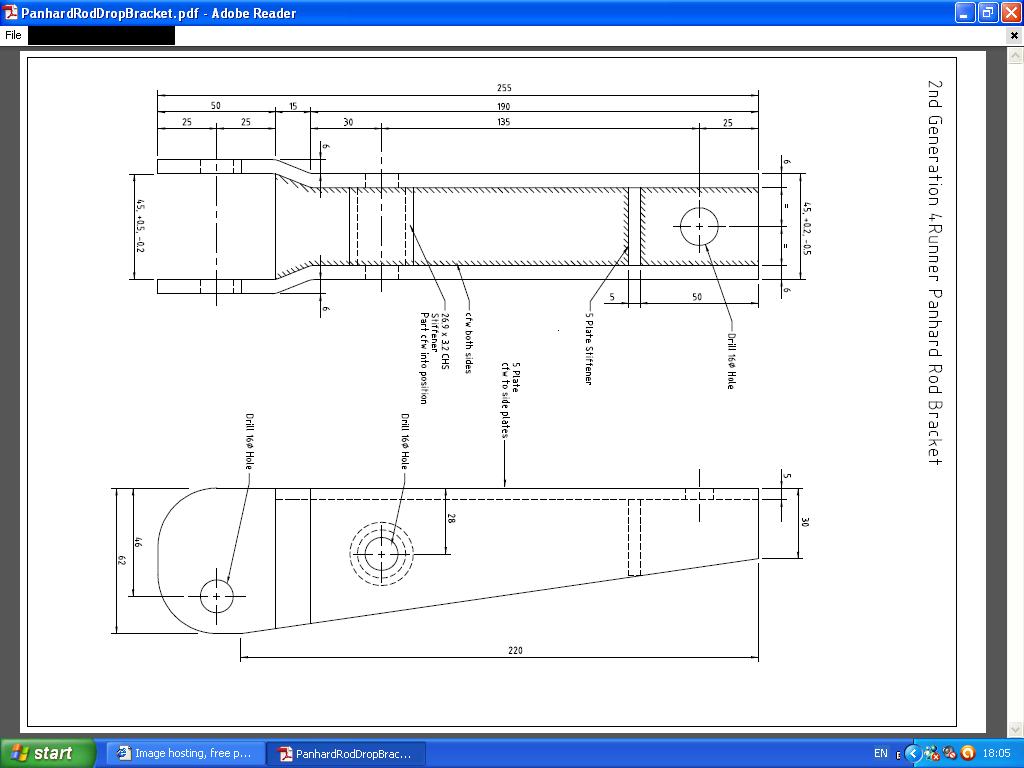Click the Adobe Reader title bar icon
Viewport: 1024px width, 768px height.
(x=11, y=13)
